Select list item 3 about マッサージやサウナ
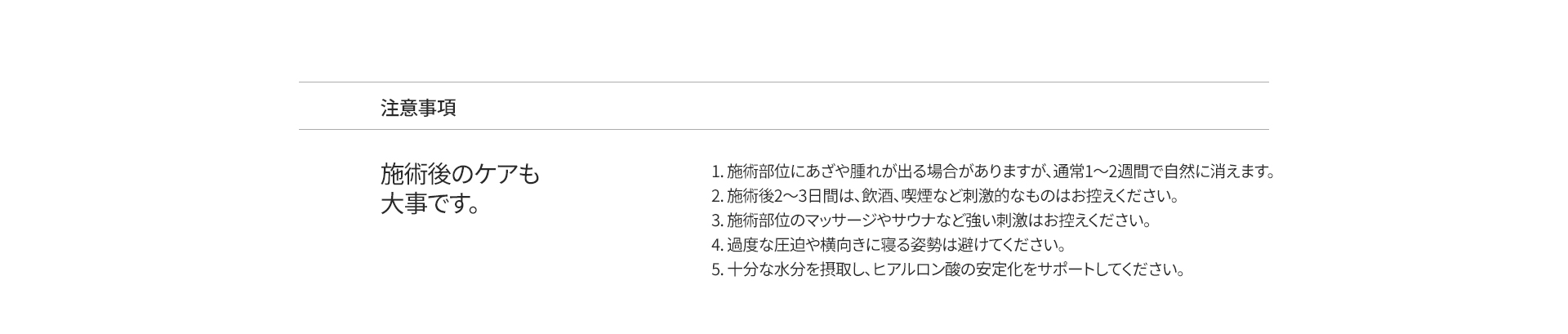 click(x=931, y=220)
